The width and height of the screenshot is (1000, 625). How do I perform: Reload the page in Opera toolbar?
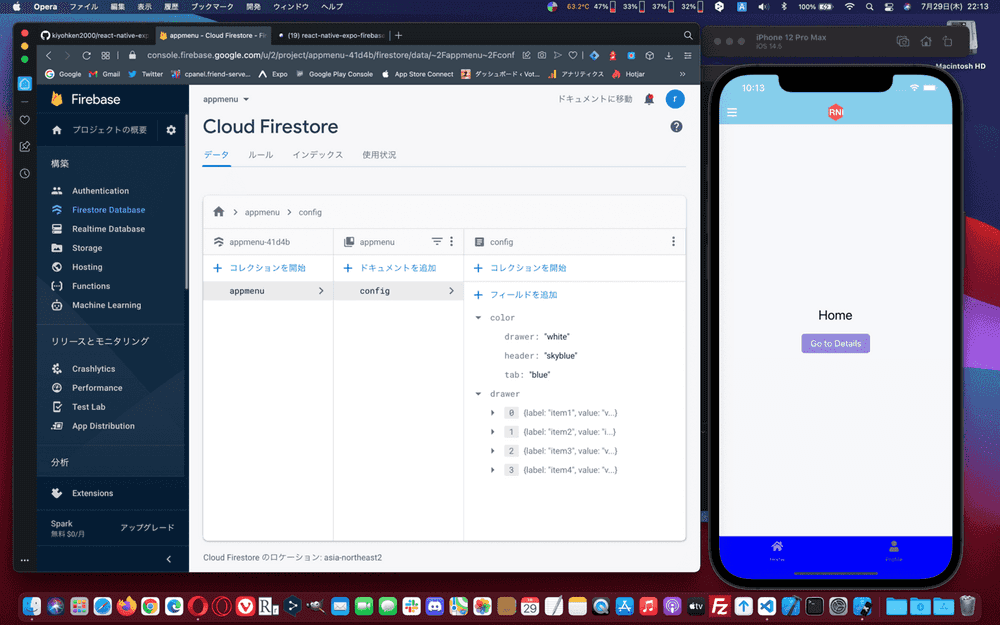tap(86, 55)
